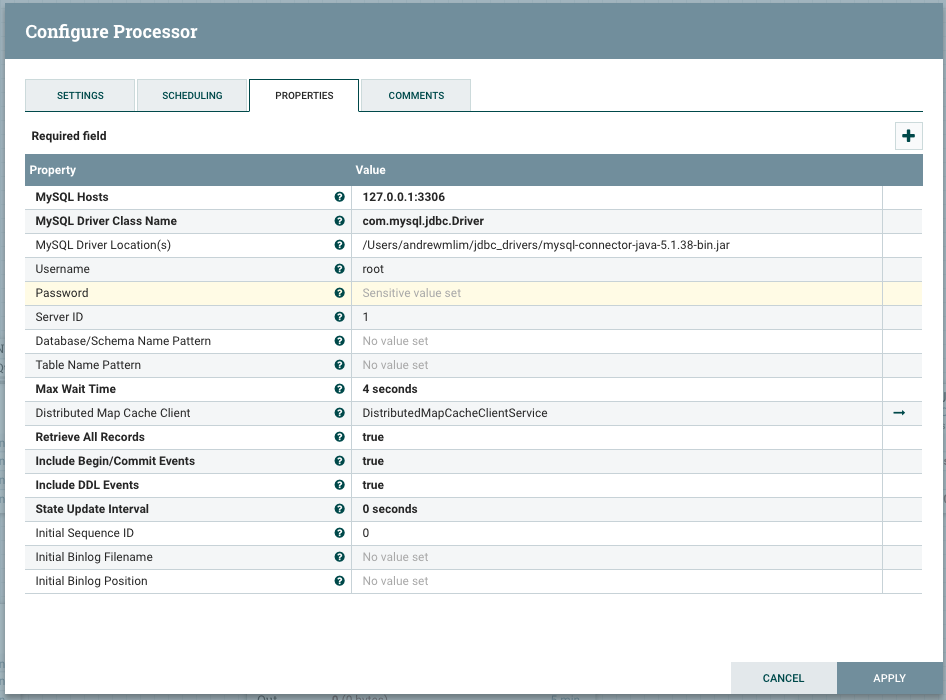The width and height of the screenshot is (946, 700).
Task: Click the APPLY button
Action: (x=888, y=678)
